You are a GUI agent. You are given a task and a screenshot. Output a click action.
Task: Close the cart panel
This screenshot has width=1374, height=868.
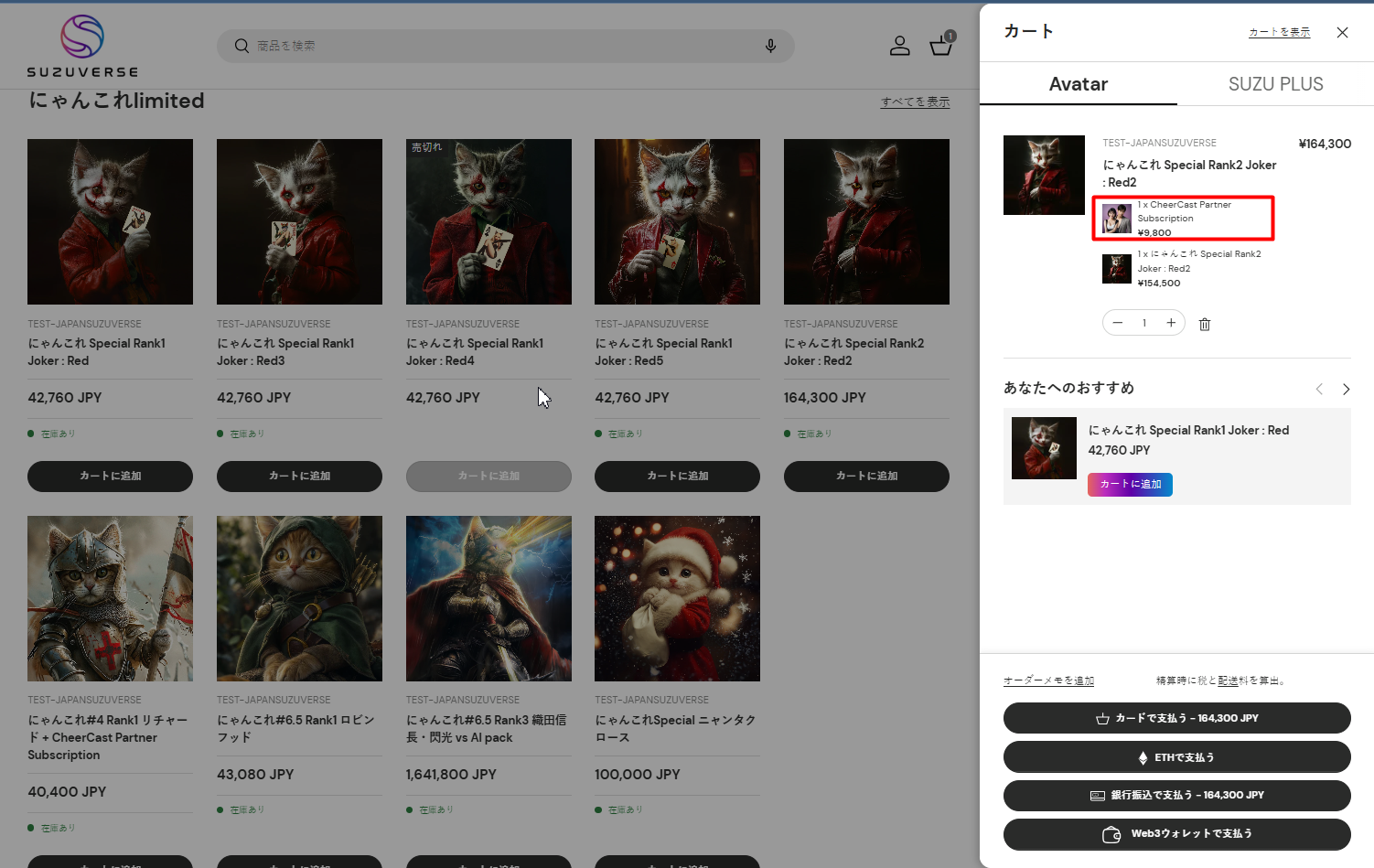1342,33
